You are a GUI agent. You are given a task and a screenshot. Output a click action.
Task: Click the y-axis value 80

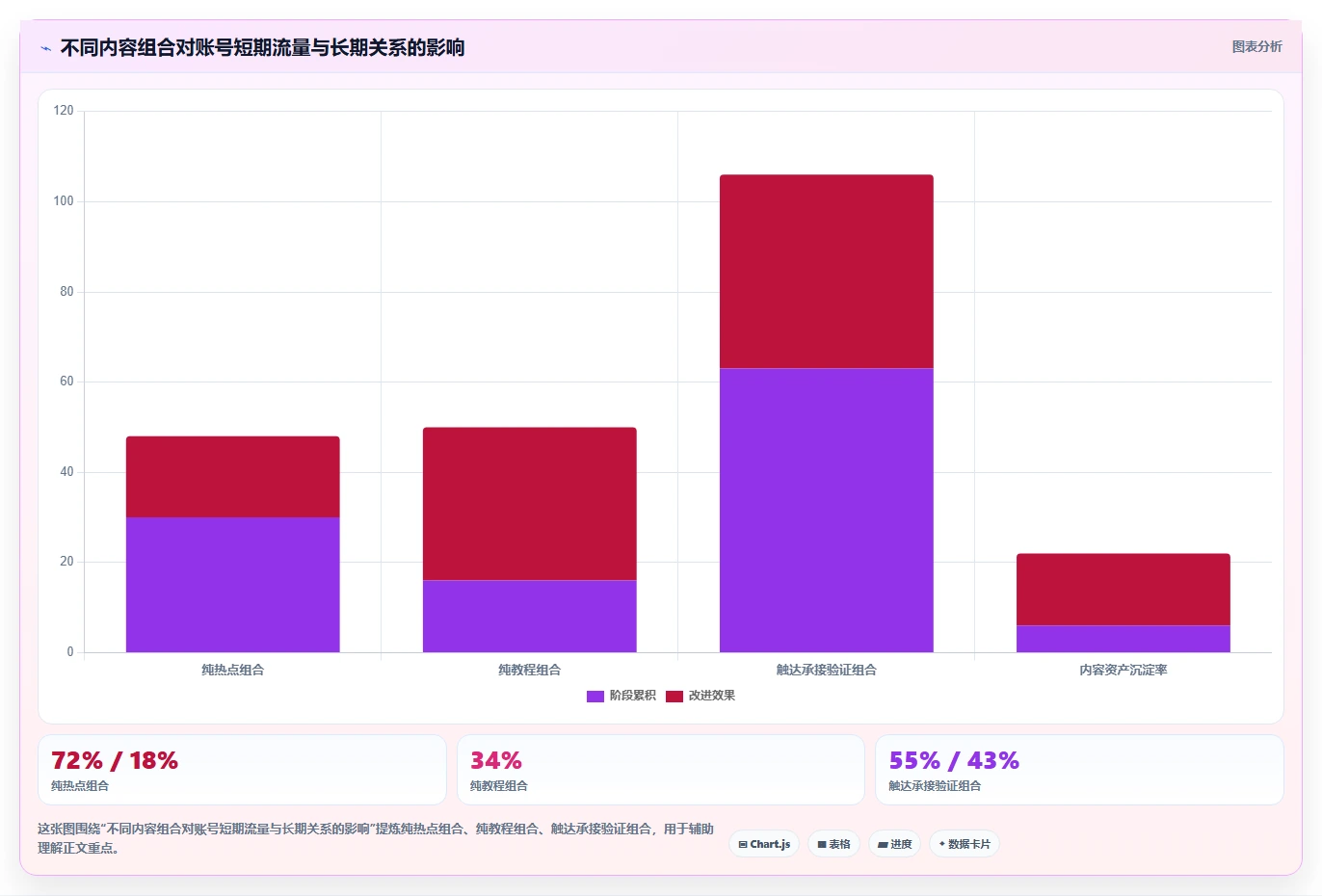point(66,291)
